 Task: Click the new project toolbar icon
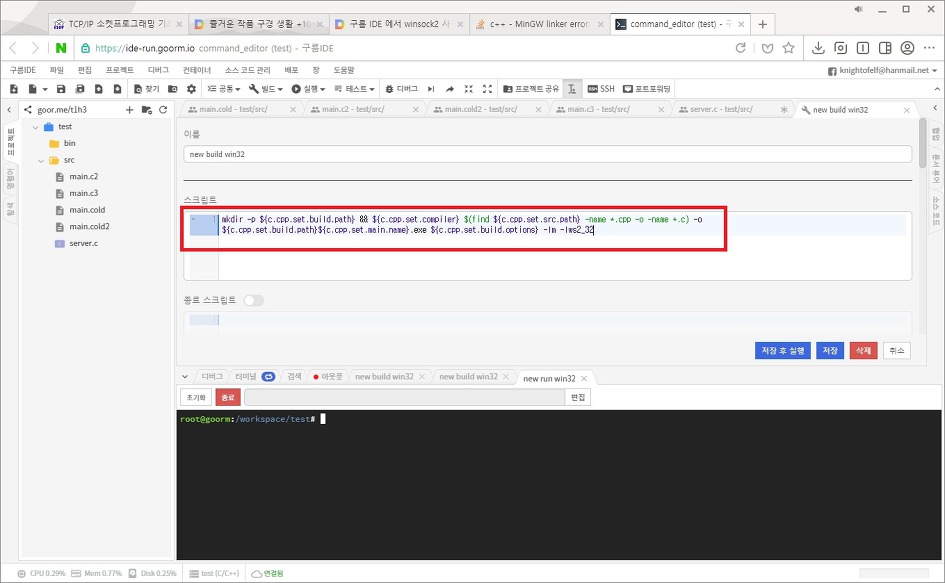click(14, 89)
